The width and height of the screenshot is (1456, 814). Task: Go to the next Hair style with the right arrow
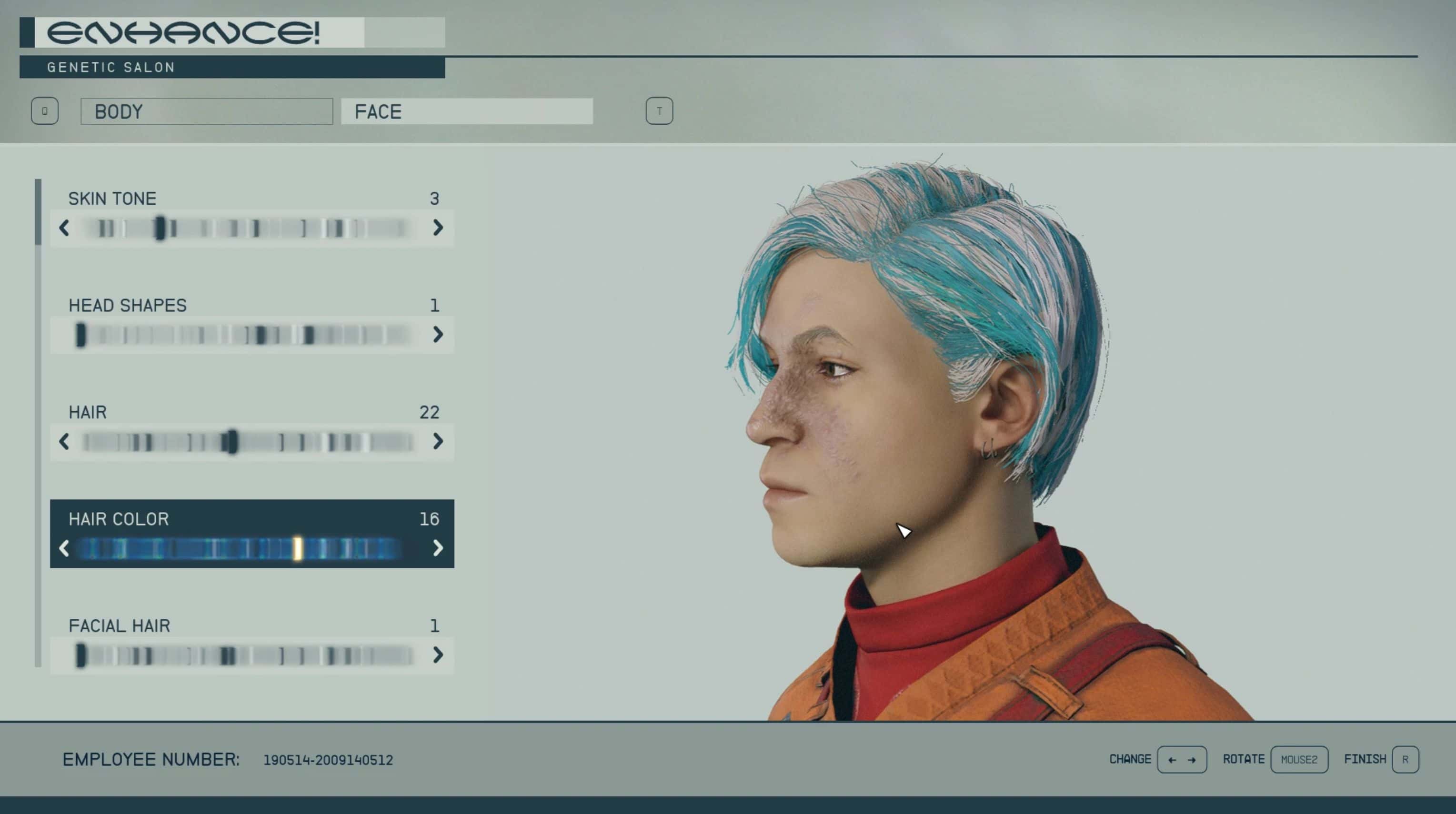[438, 441]
